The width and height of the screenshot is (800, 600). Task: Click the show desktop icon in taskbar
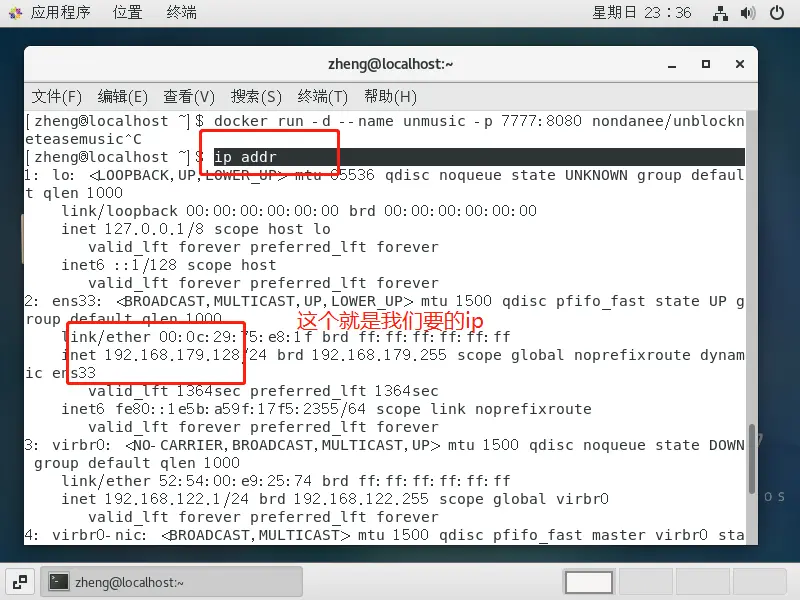[20, 582]
